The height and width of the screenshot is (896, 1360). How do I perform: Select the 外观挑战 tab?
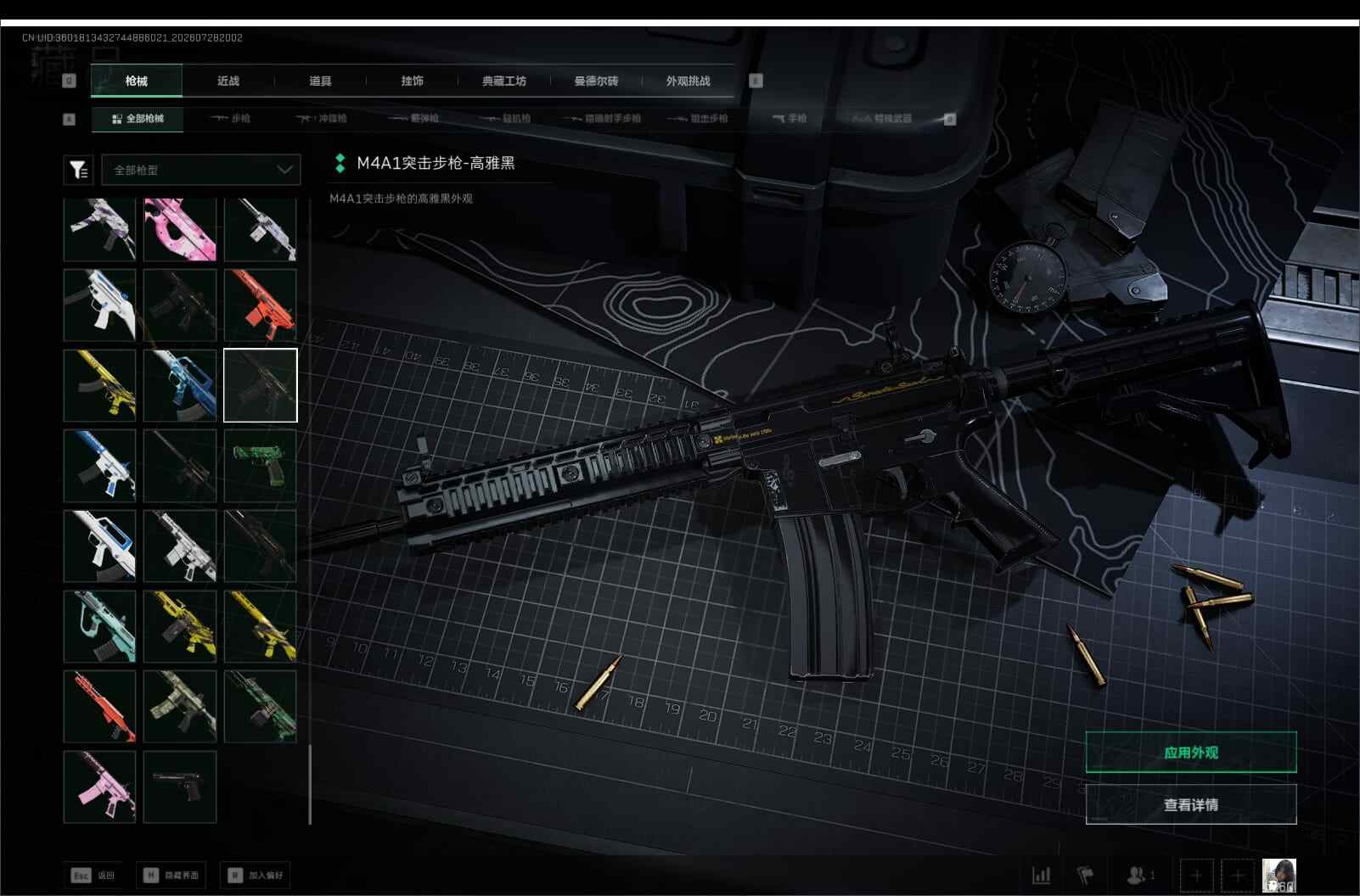[x=688, y=81]
